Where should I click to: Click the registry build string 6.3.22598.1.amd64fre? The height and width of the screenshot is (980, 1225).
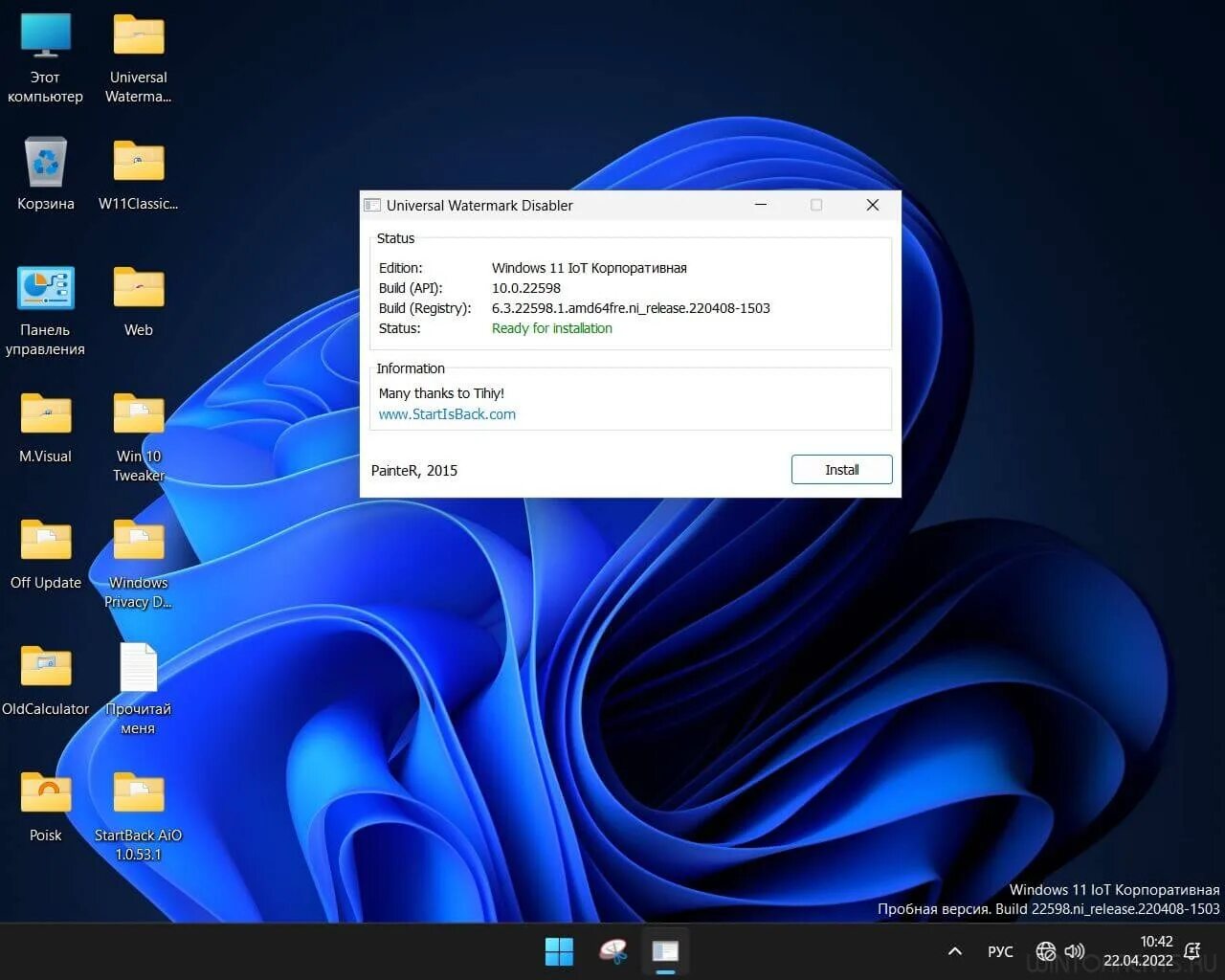click(x=631, y=308)
